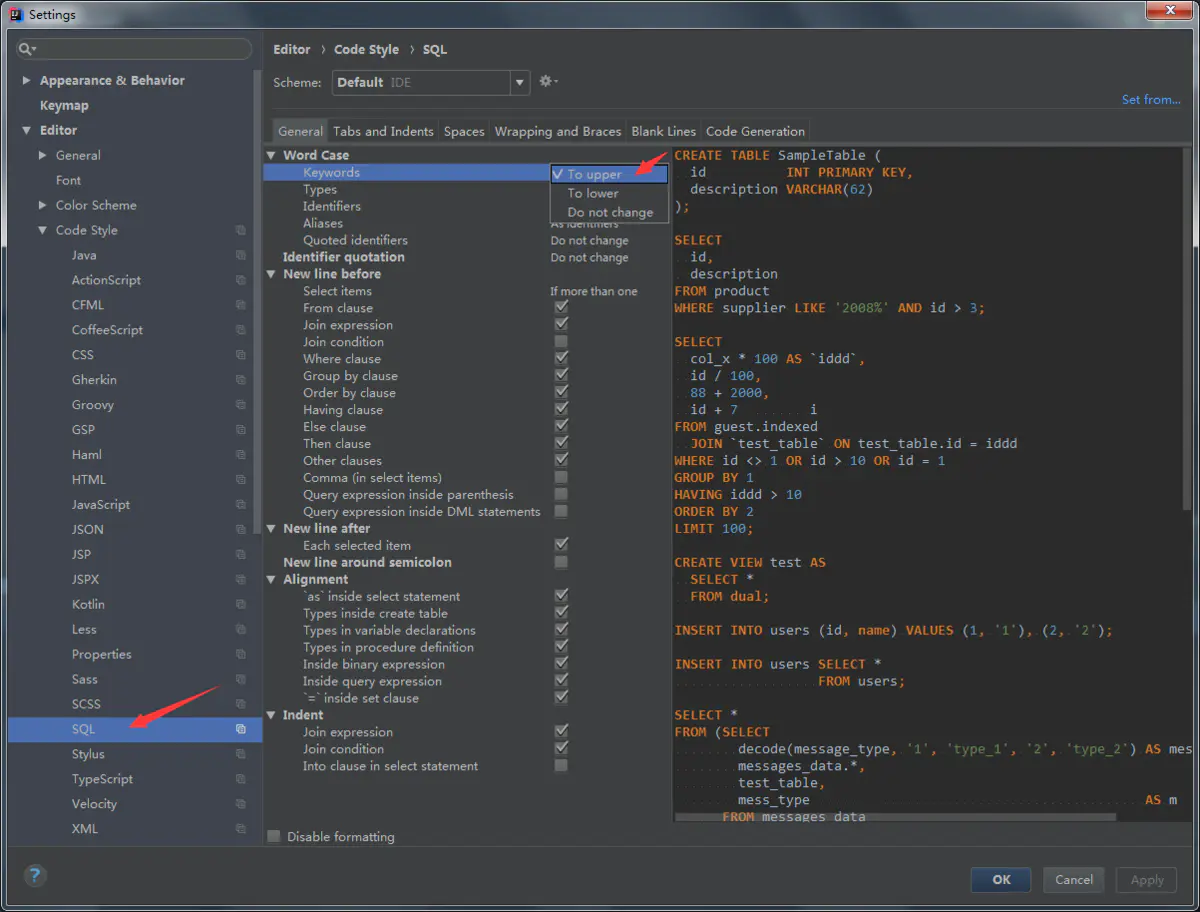The width and height of the screenshot is (1200, 912).
Task: Click the copy-settings icon beside HTML
Action: pos(240,480)
